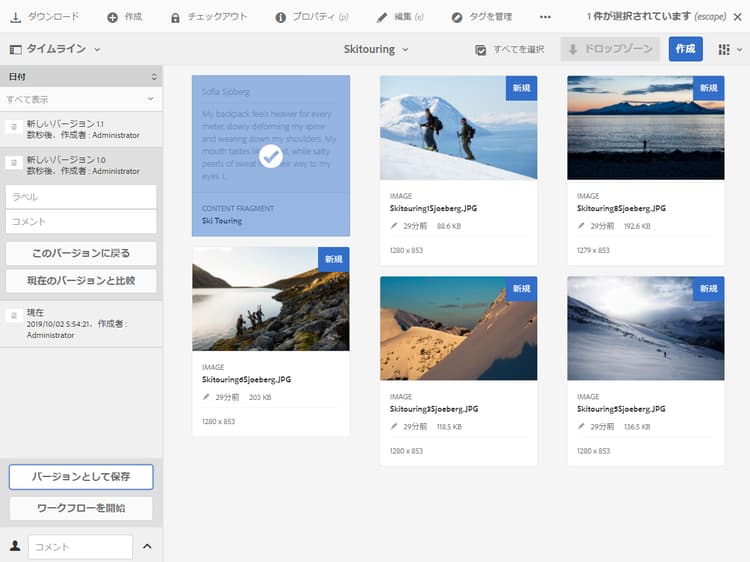Viewport: 750px width, 562px height.
Task: Click the pencil icon under Skitouring1Sjoeberg.JPG
Action: (394, 226)
